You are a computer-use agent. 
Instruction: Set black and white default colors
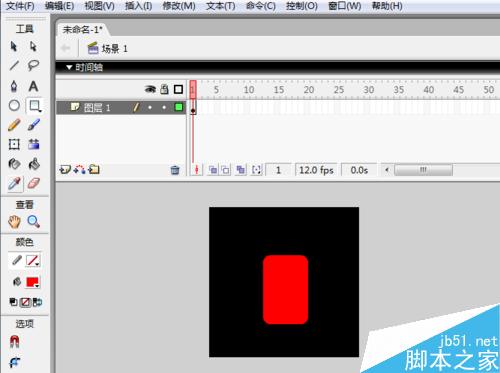(x=14, y=302)
